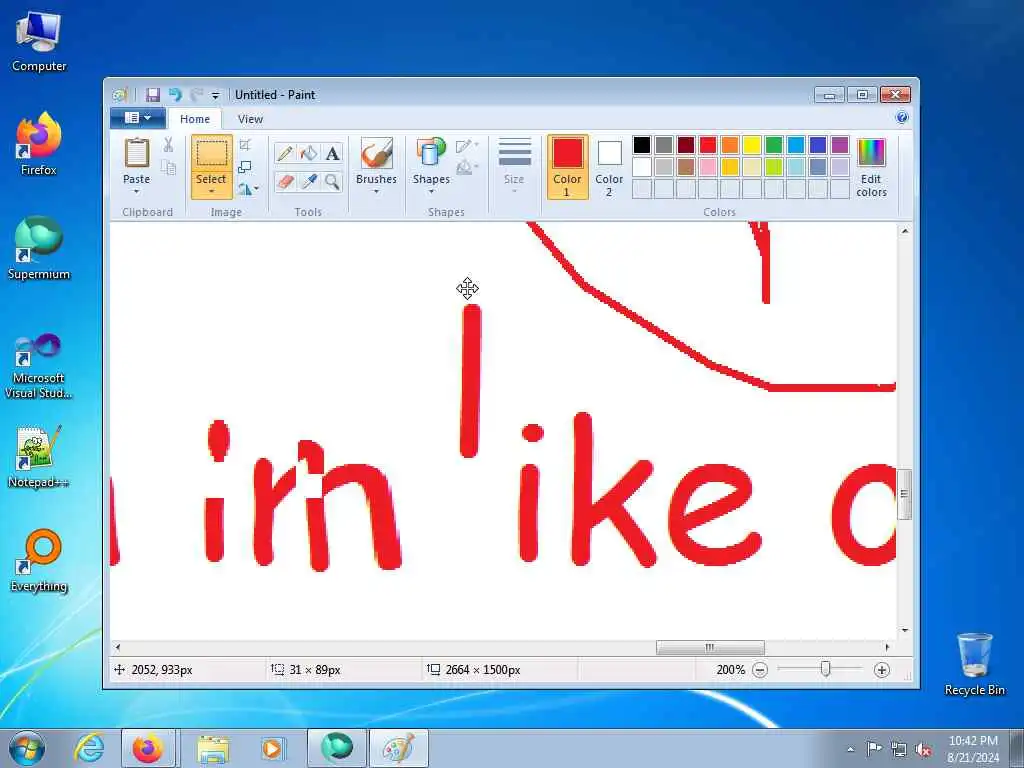Expand the Select dropdown arrow
This screenshot has height=768, width=1024.
[212, 192]
